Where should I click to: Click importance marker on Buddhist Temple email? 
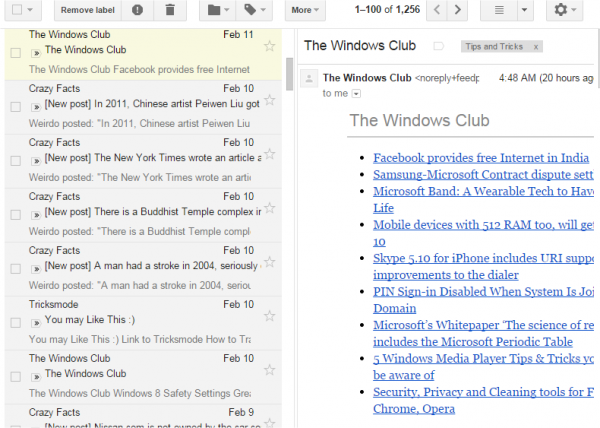(x=36, y=215)
